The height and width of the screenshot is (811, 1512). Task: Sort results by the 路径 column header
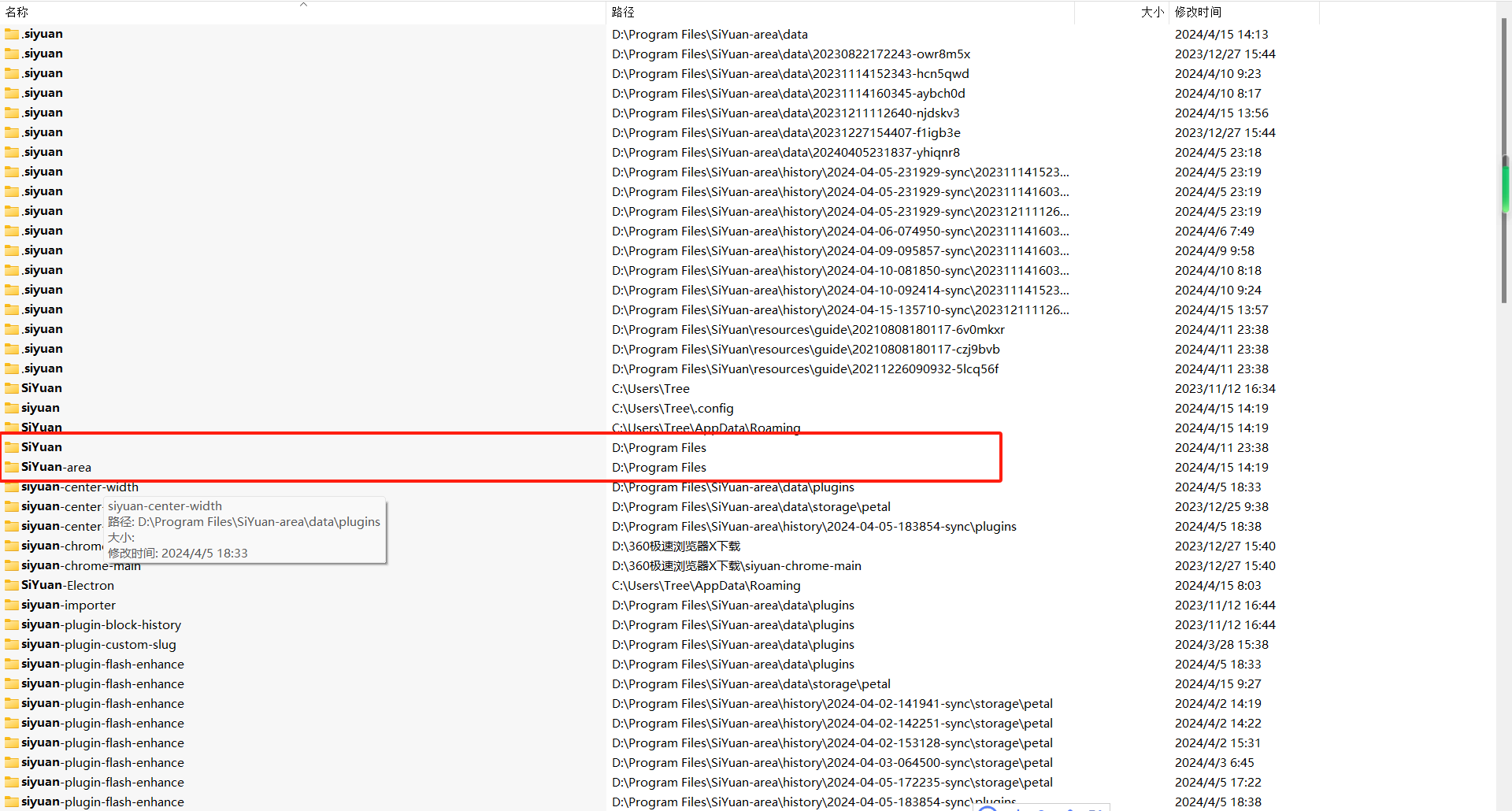[x=840, y=13]
